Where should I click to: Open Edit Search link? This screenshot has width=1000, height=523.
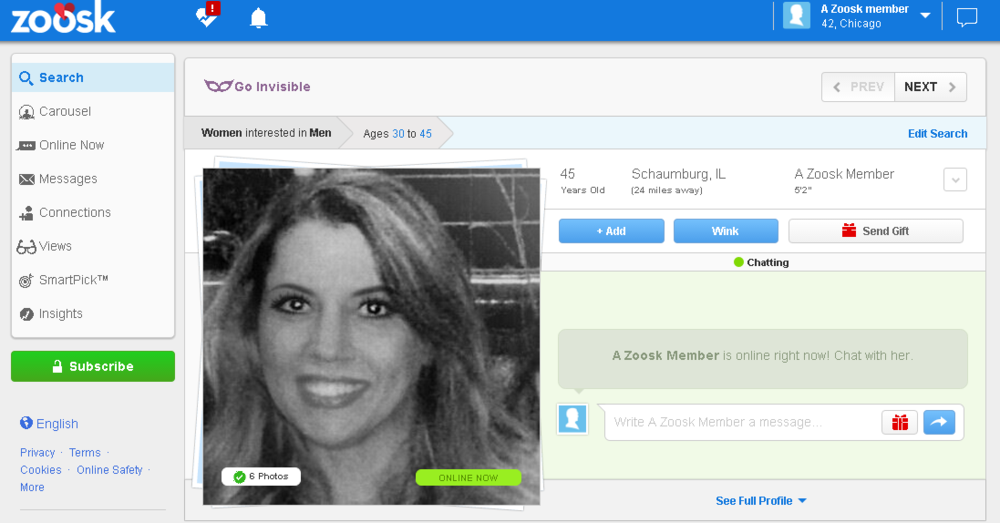coord(938,133)
